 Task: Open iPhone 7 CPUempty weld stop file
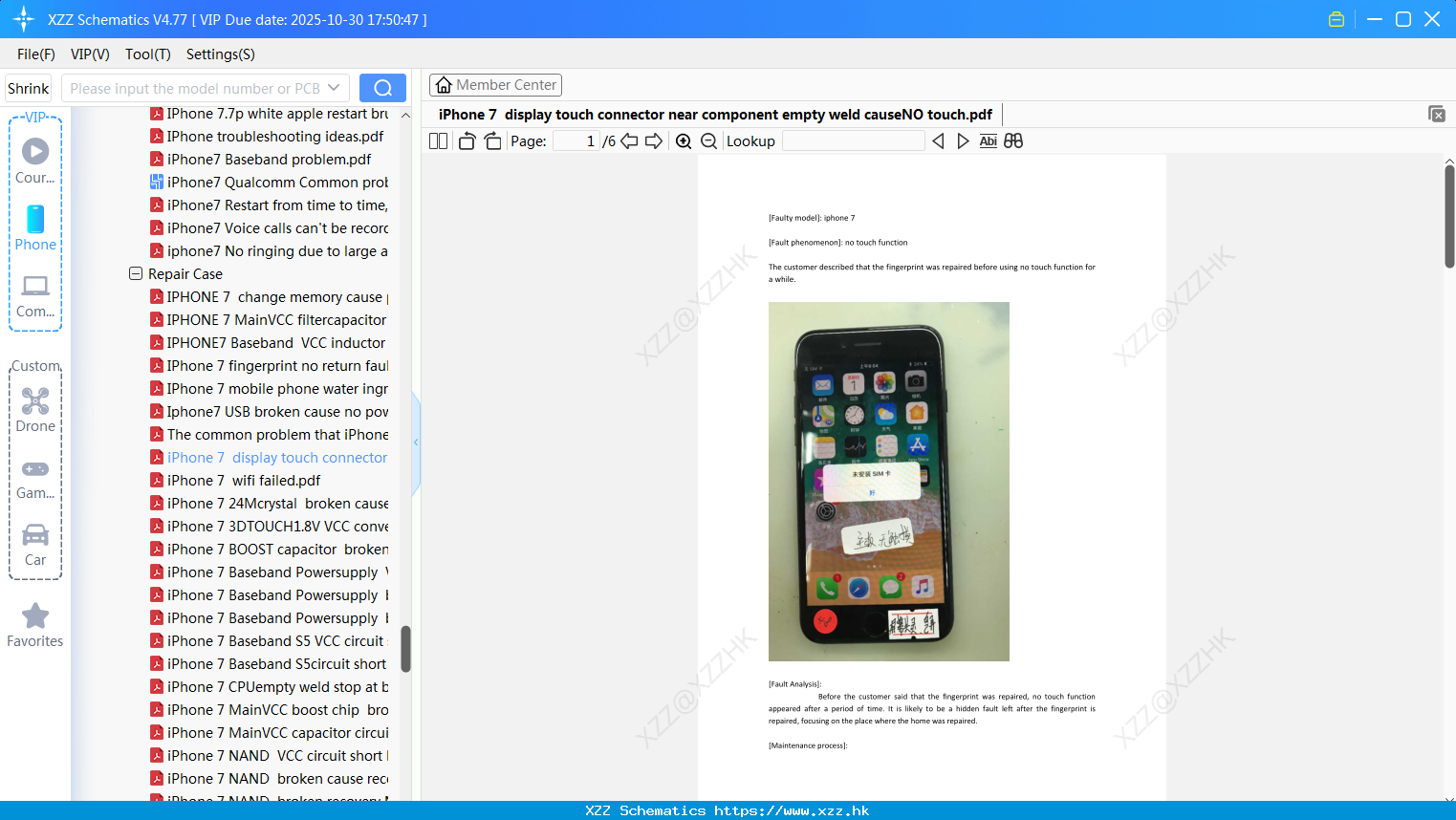coord(269,687)
